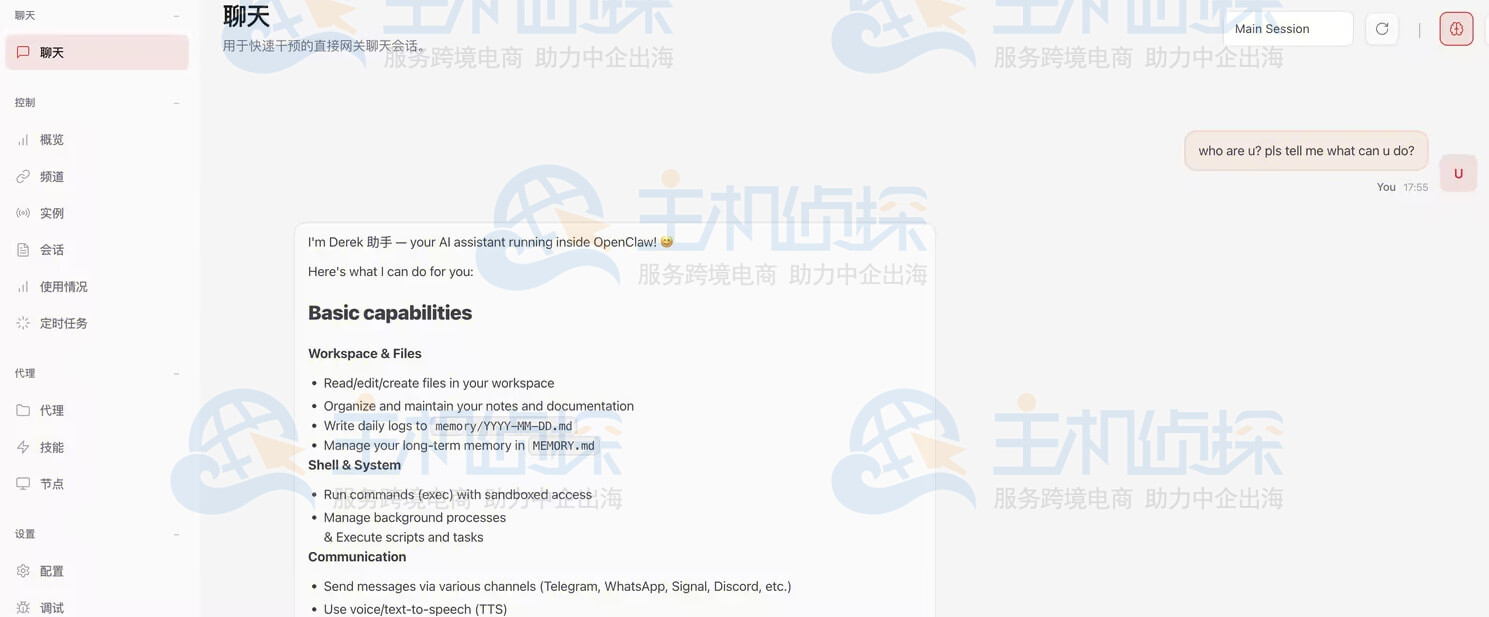The height and width of the screenshot is (617, 1489).
Task: Collapse the 聊天 sidebar section
Action: click(x=176, y=16)
